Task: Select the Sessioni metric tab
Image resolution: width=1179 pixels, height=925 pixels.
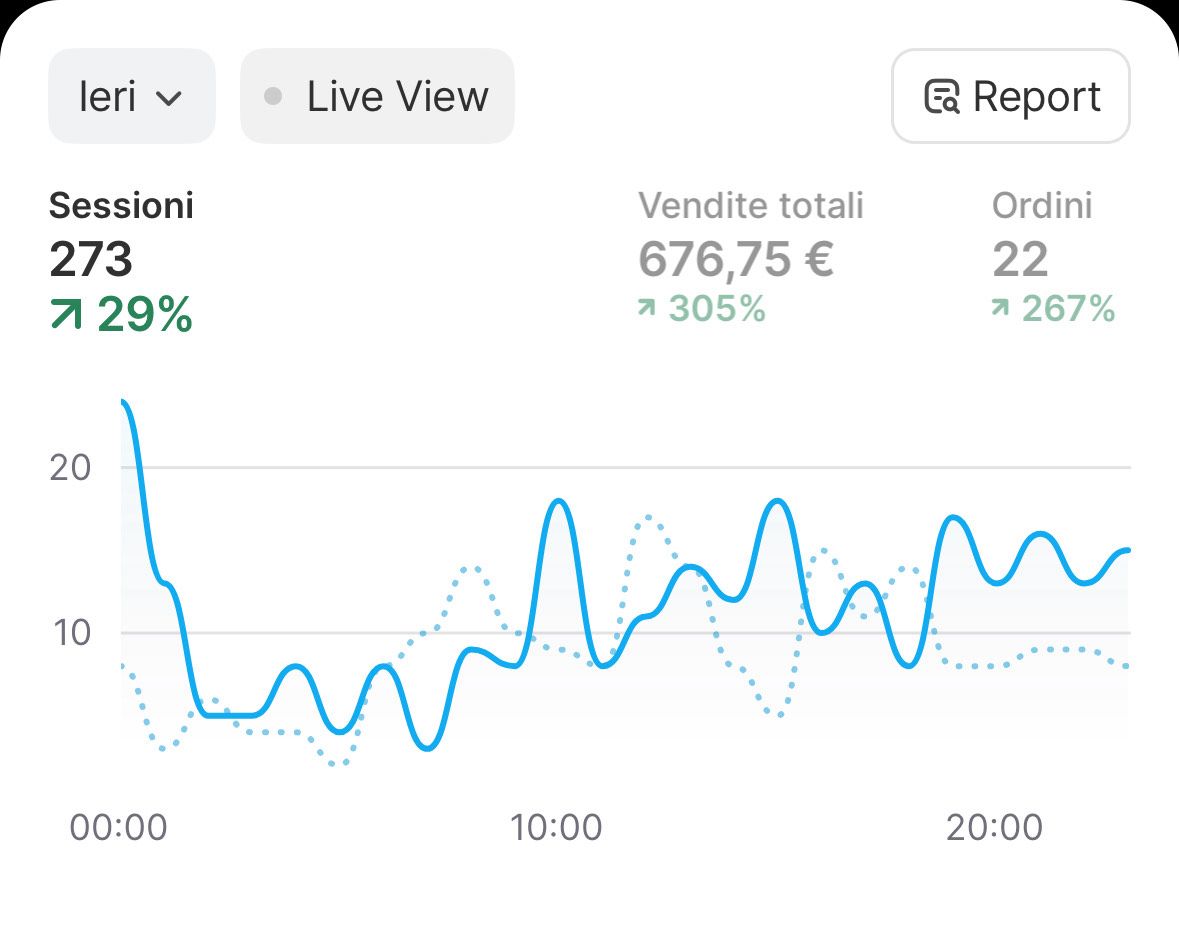Action: pyautogui.click(x=121, y=206)
